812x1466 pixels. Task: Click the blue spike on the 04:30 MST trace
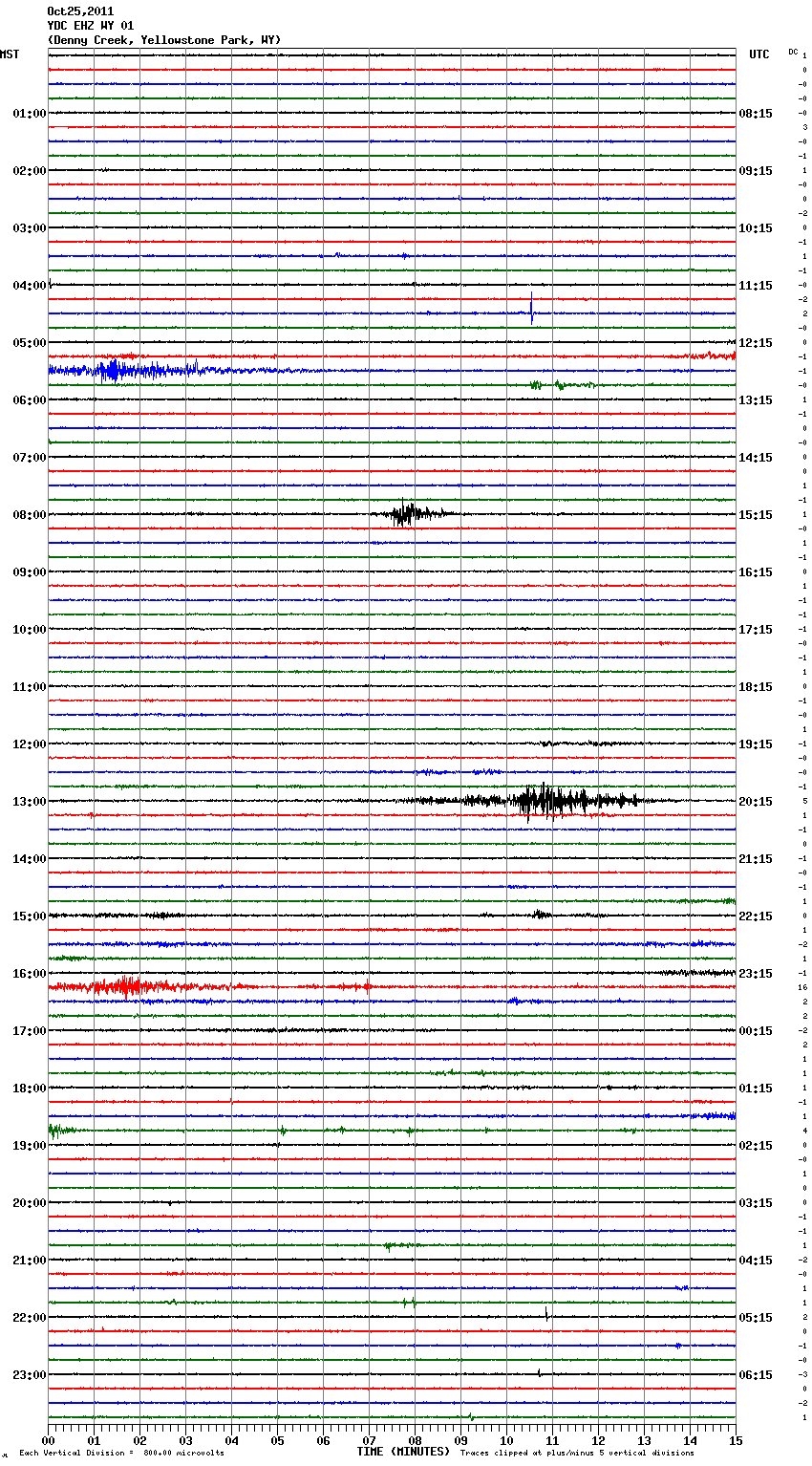click(x=532, y=309)
